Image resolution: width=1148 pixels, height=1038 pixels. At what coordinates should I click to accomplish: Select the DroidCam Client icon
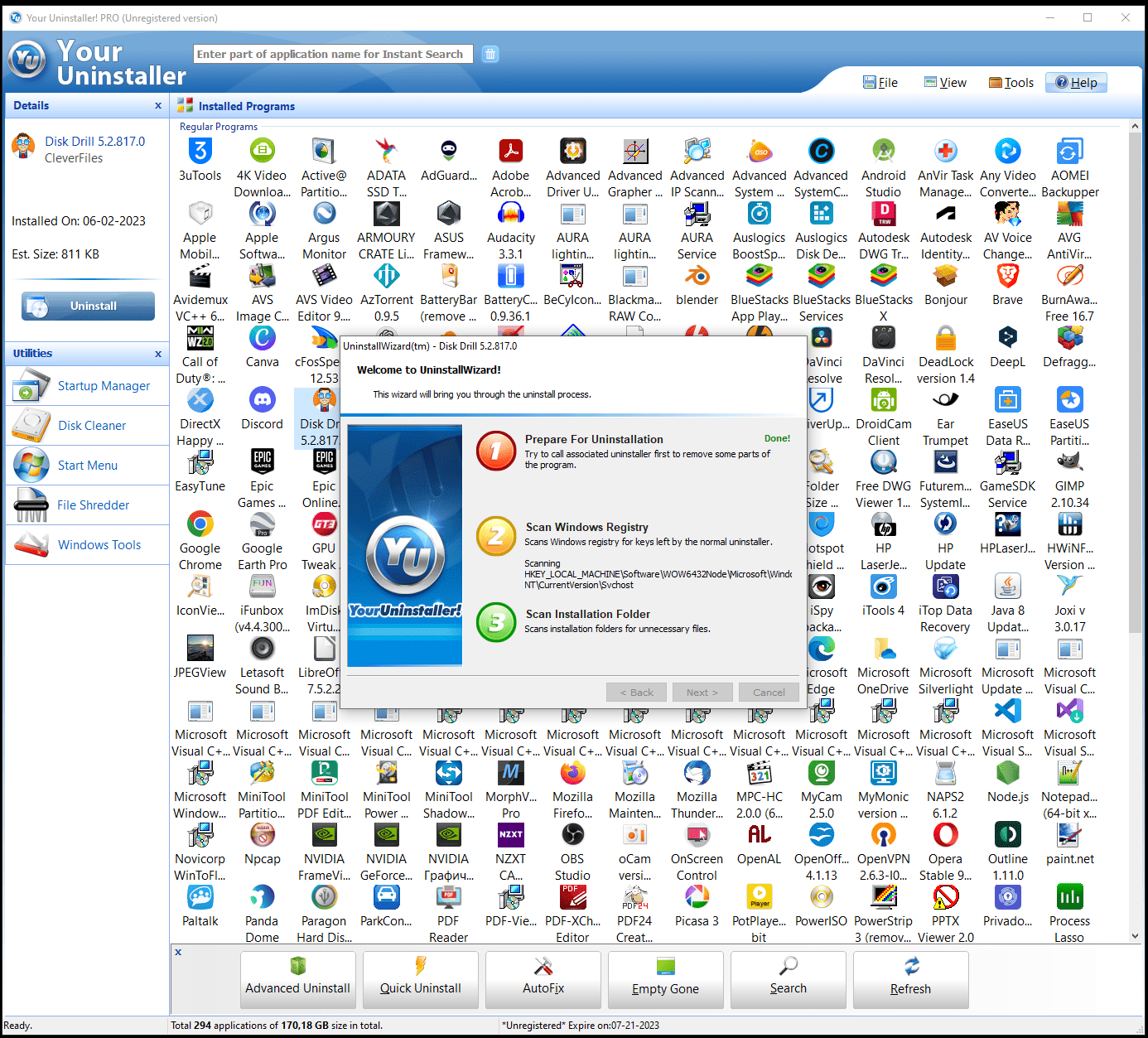coord(884,400)
